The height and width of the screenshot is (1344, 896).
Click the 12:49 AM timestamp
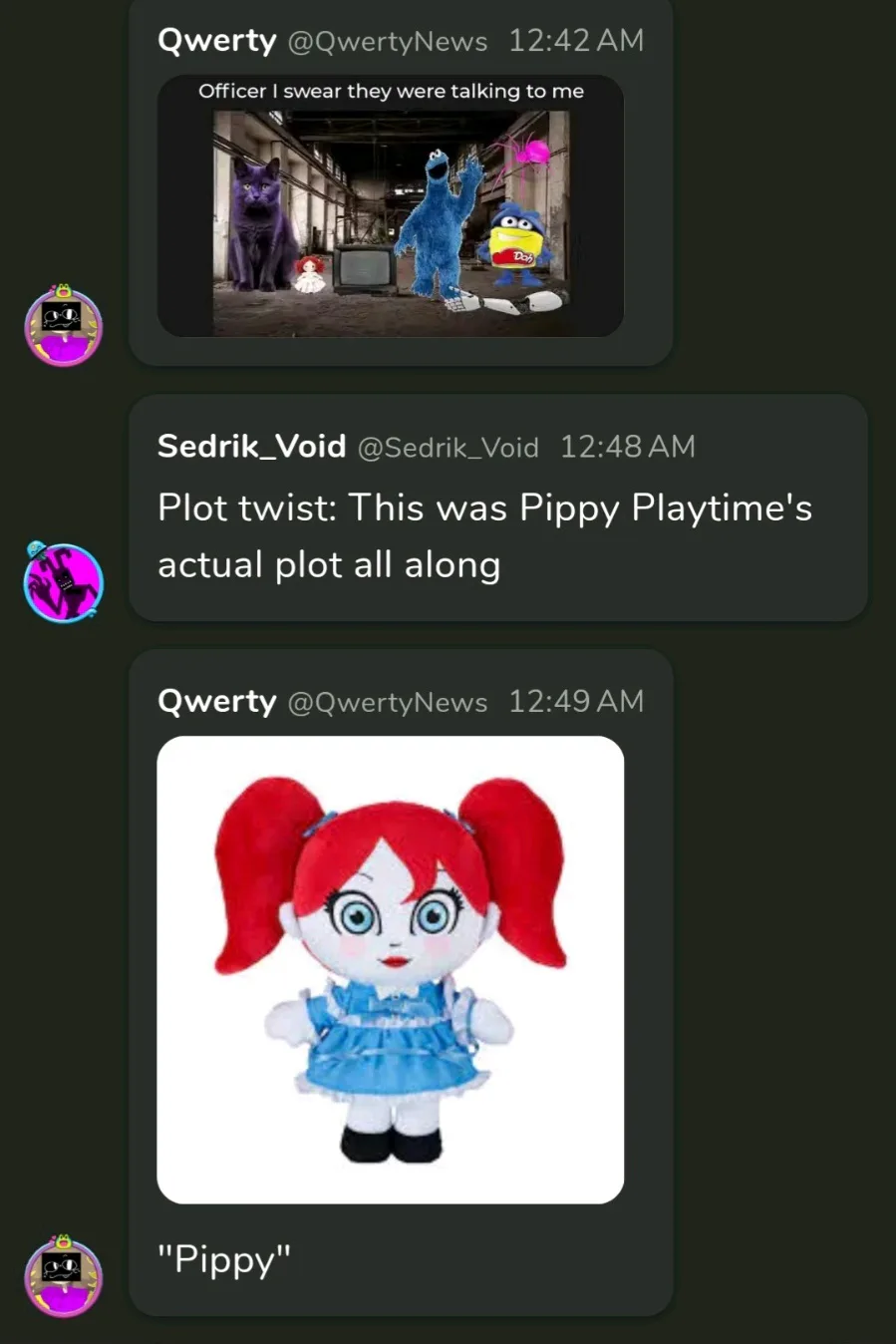coord(576,702)
